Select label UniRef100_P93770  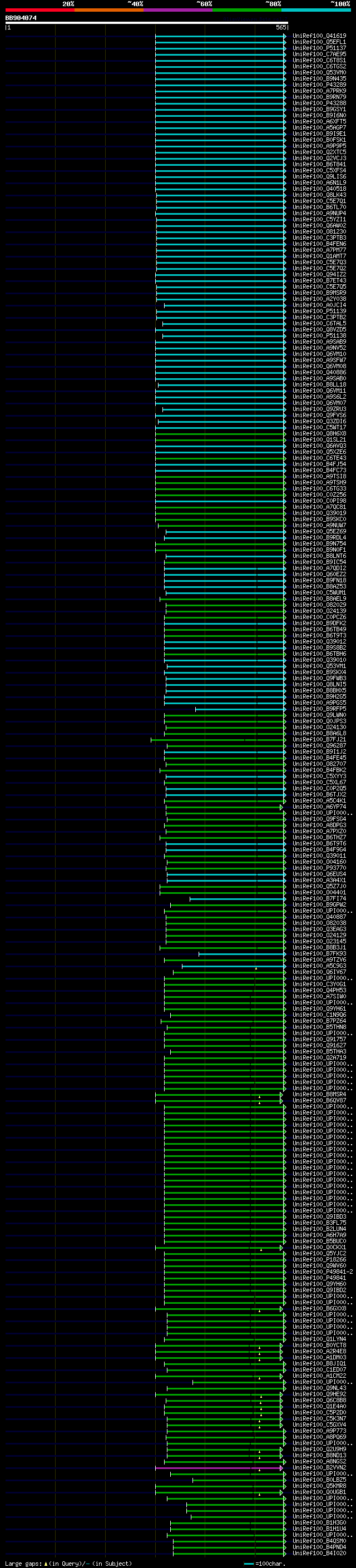319,868
